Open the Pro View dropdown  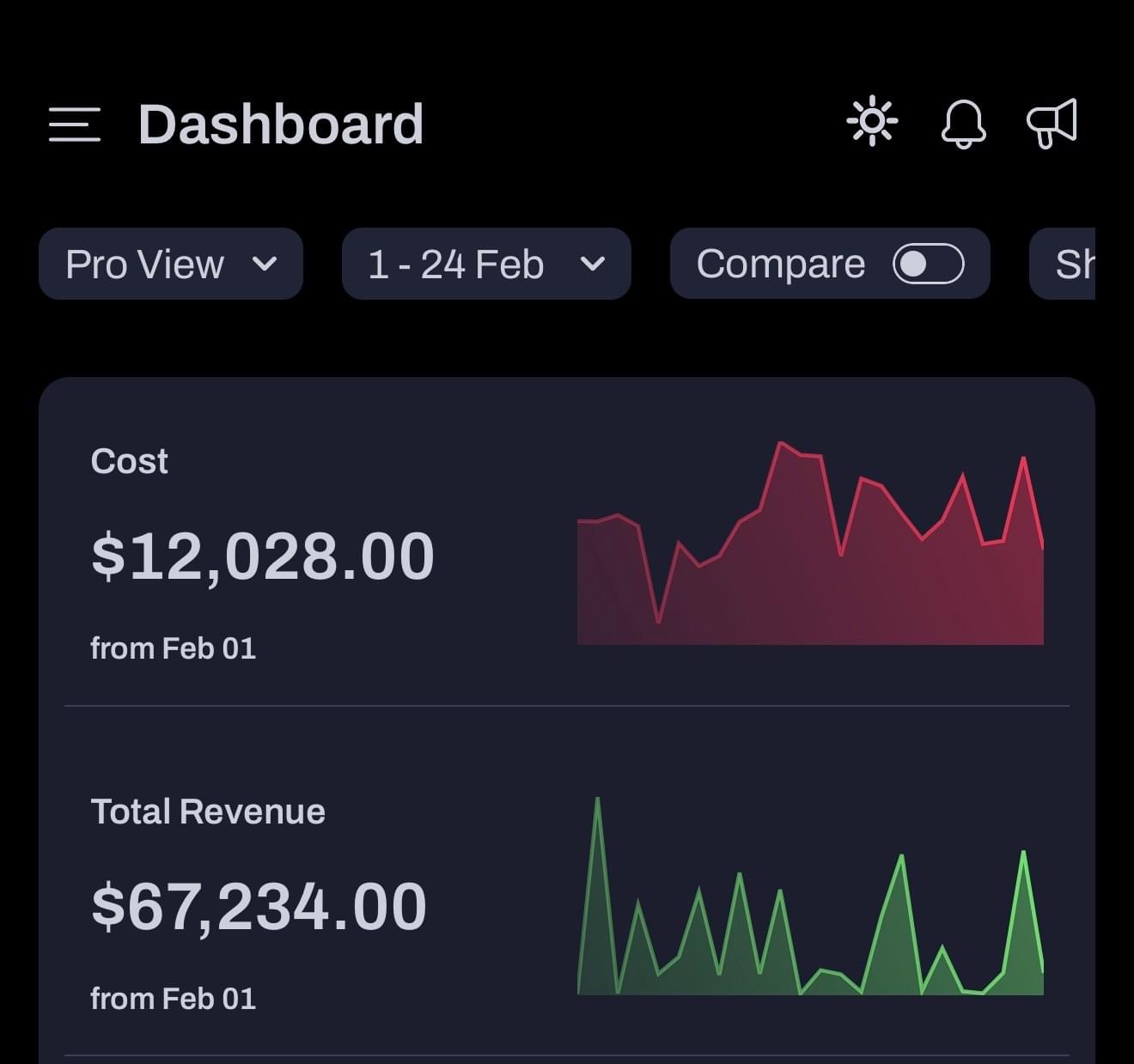click(x=170, y=264)
